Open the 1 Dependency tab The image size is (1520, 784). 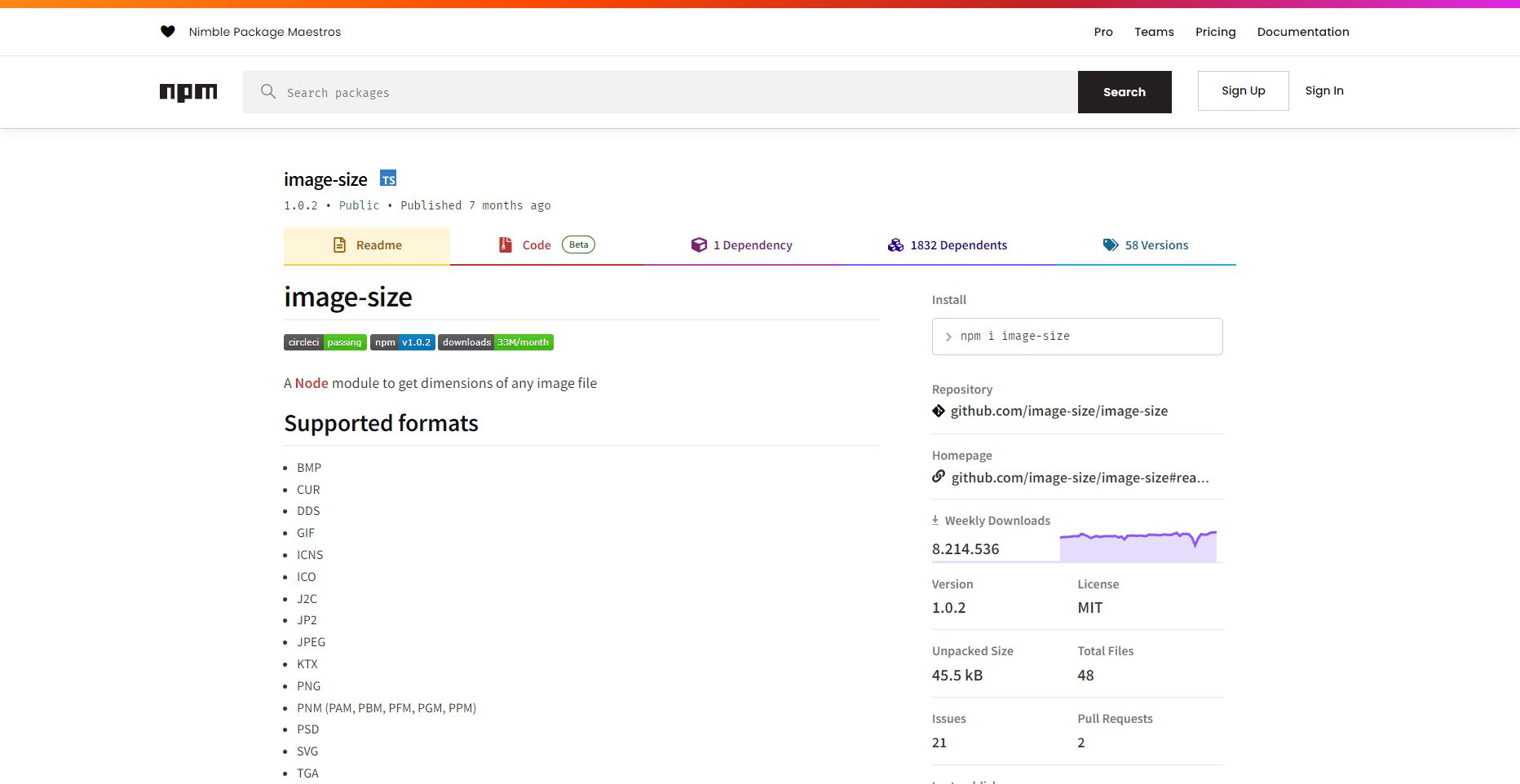[742, 245]
